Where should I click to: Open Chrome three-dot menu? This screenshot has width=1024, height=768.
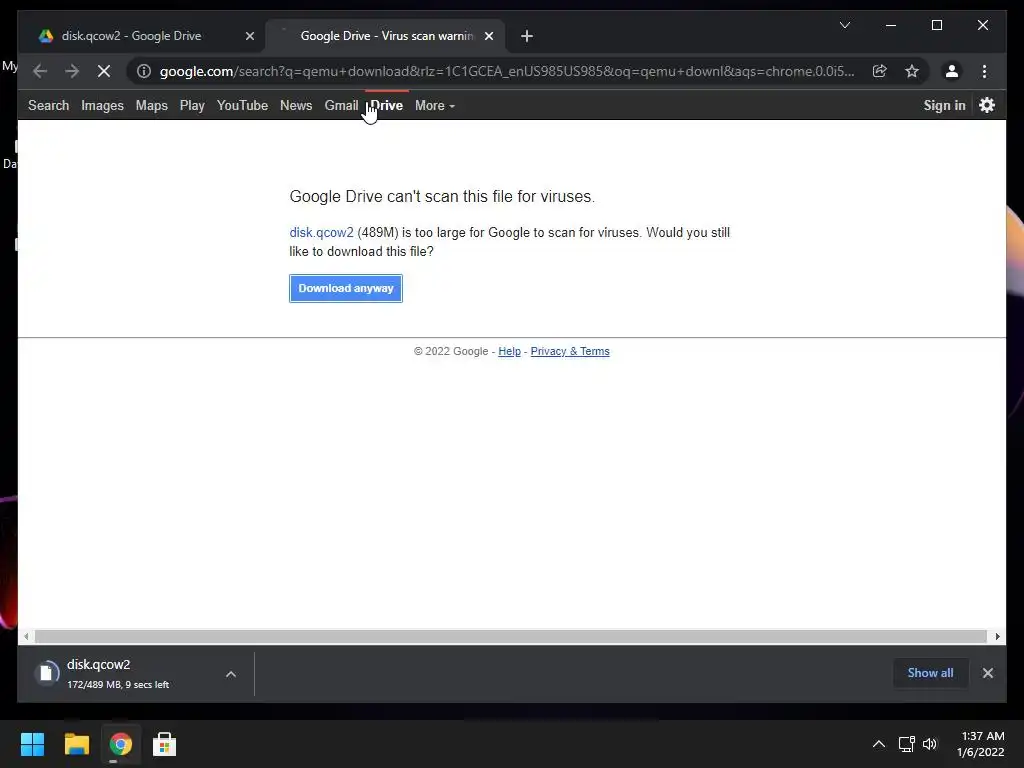(x=984, y=71)
